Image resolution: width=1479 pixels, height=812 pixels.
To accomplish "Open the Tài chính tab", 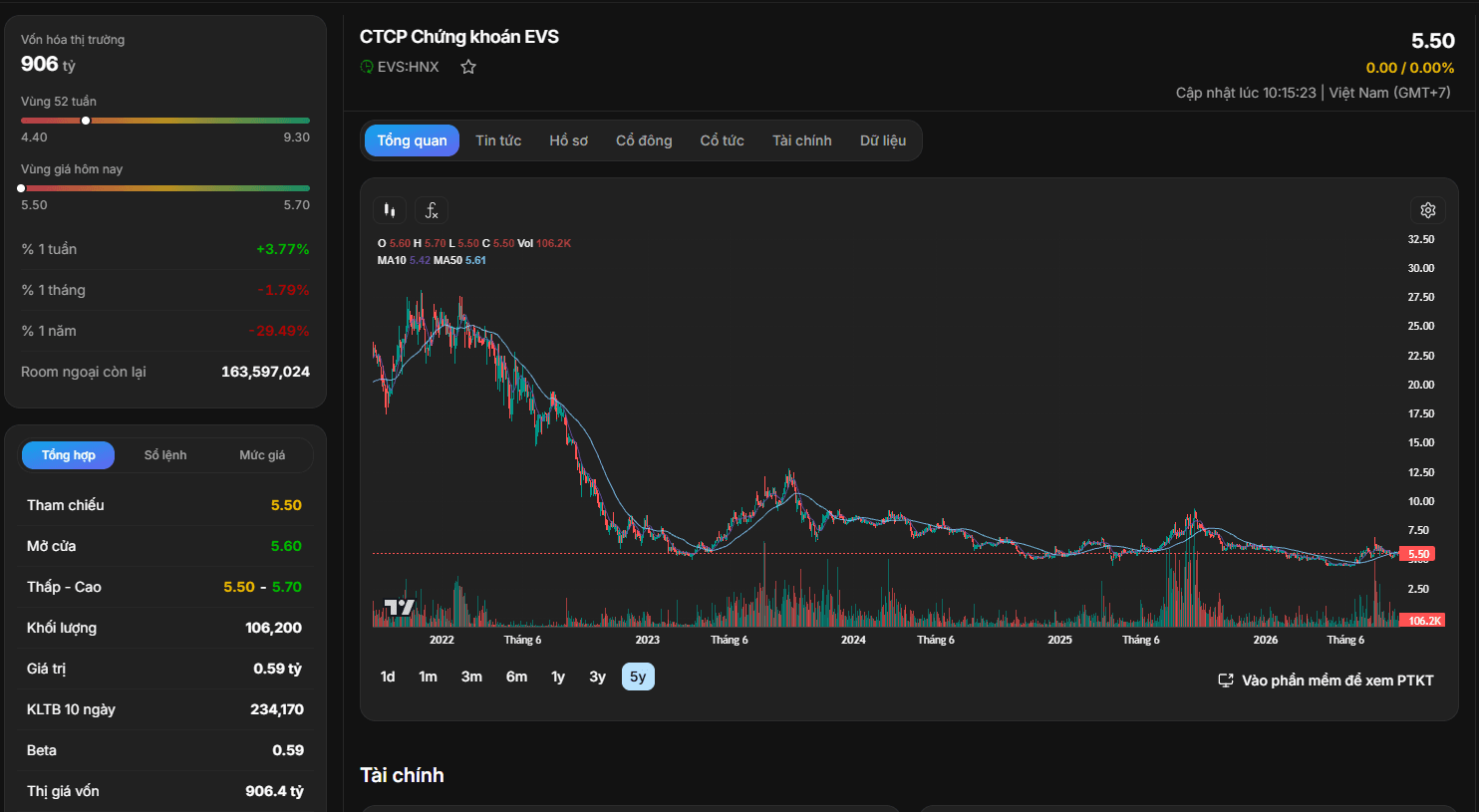I will coord(802,140).
